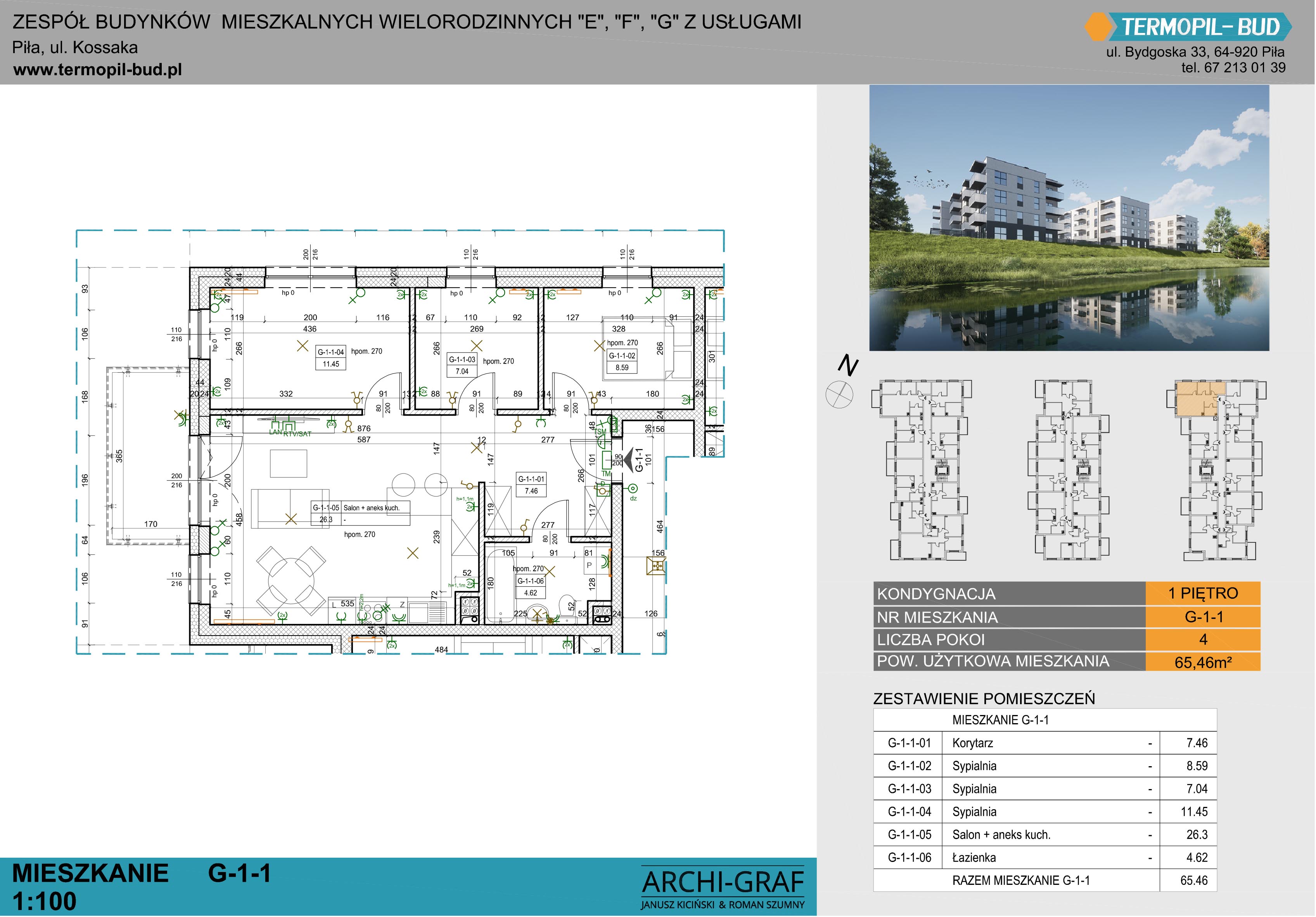Click the room tag G-1-1-02 on the plan
Screen dimensions: 1316x917
pos(622,362)
